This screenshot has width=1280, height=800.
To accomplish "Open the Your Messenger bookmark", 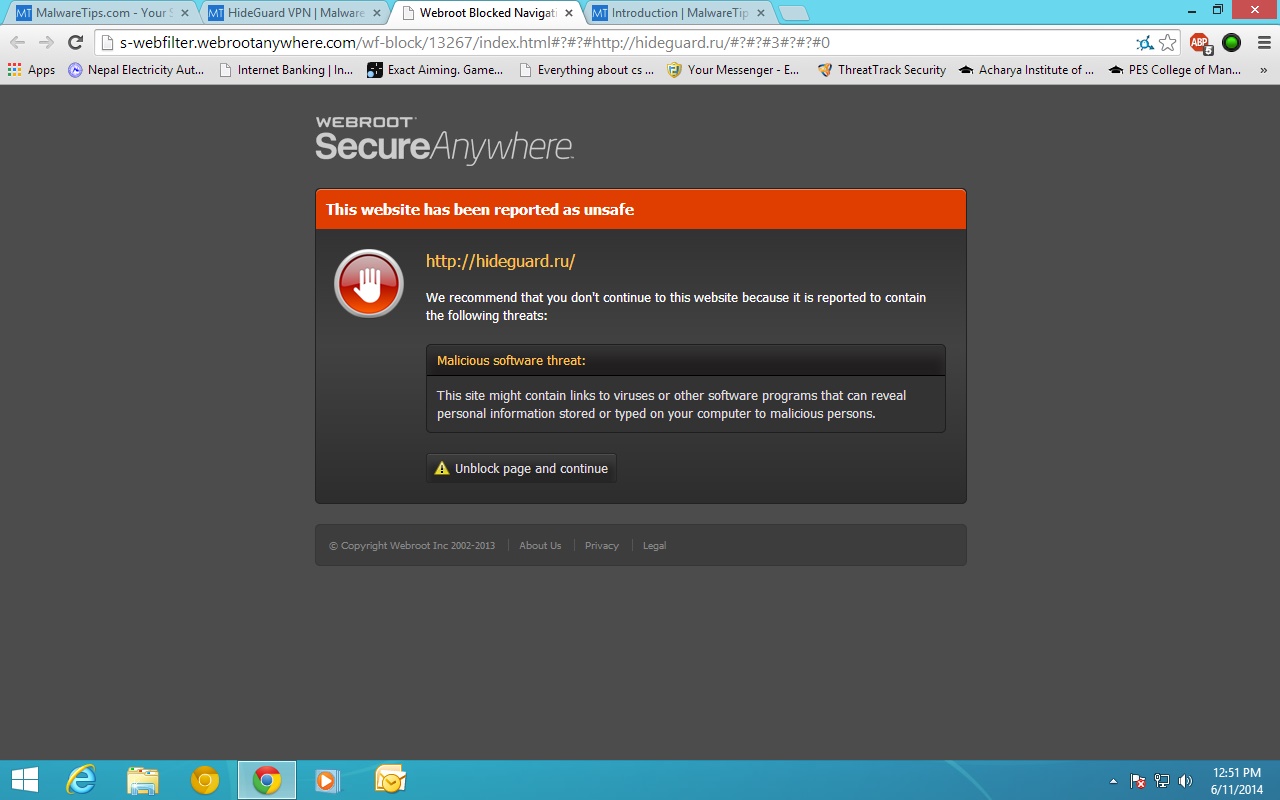I will [x=734, y=70].
